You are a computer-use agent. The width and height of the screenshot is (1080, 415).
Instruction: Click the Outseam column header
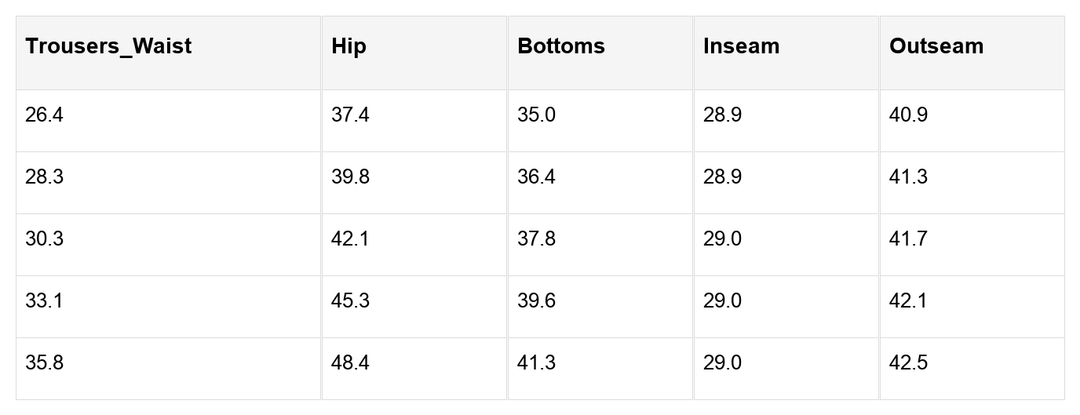coord(936,47)
